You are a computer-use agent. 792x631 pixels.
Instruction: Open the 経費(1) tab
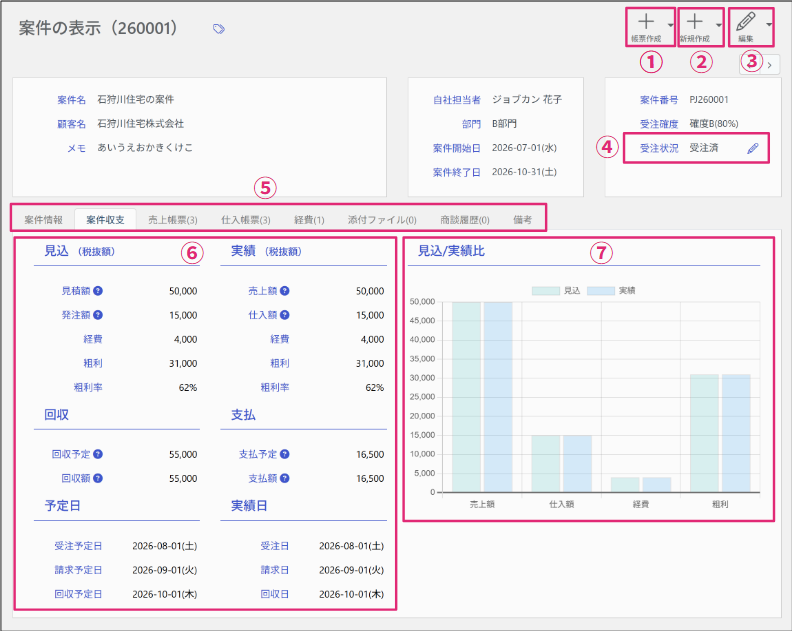point(309,220)
